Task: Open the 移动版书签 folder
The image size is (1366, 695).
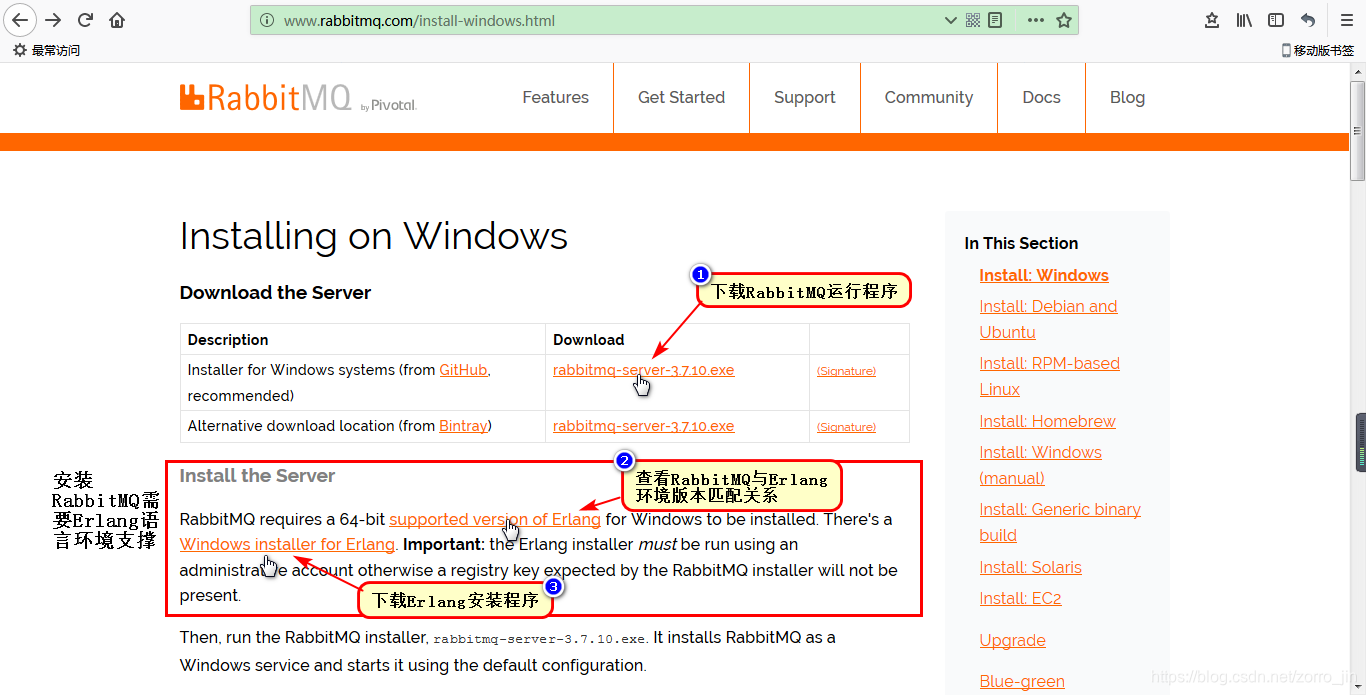Action: pyautogui.click(x=1317, y=50)
